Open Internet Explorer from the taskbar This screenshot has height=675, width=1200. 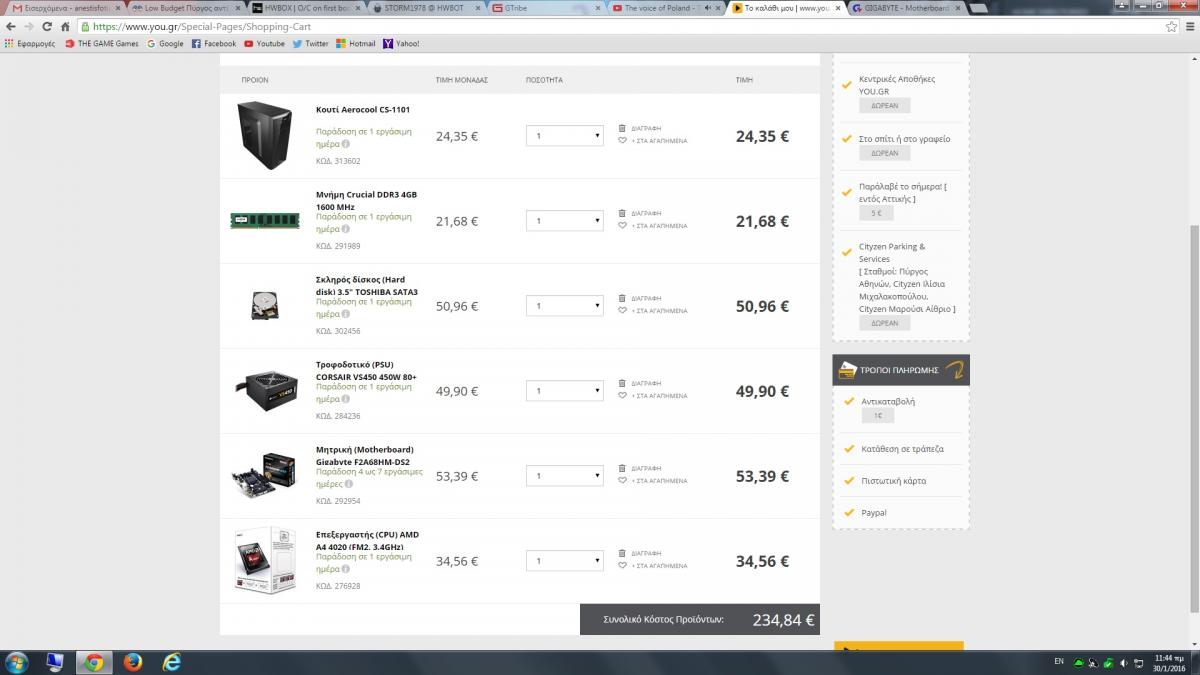coord(171,662)
